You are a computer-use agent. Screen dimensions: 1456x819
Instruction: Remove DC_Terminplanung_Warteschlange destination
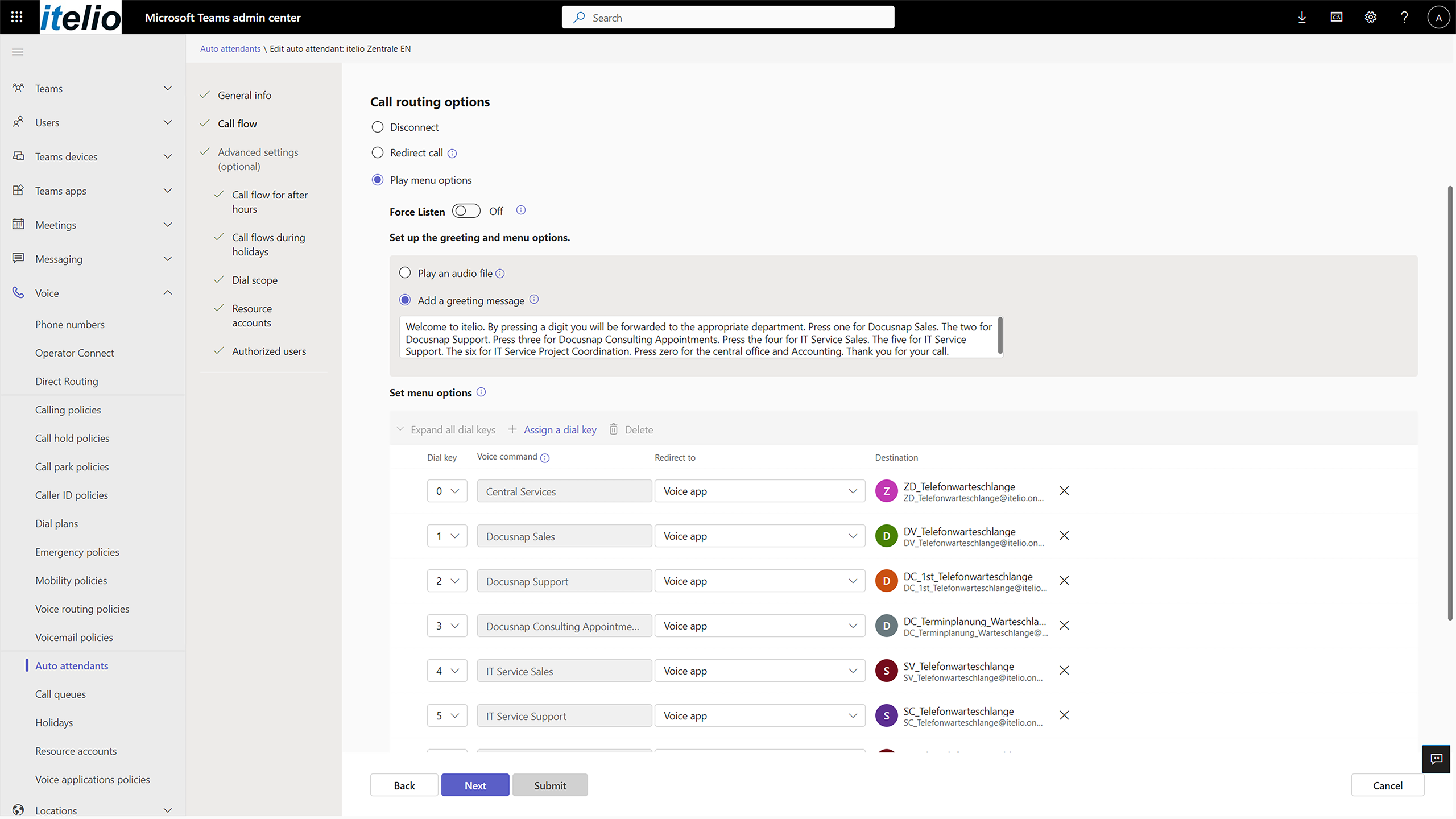pos(1064,625)
